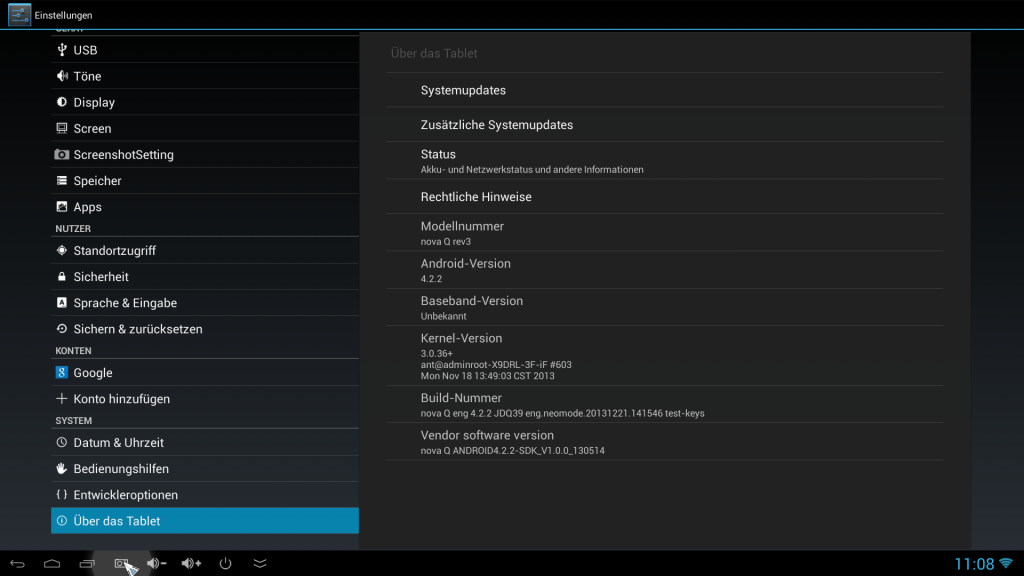Open the Datum & Uhrzeit label
The image size is (1024, 576).
[119, 442]
